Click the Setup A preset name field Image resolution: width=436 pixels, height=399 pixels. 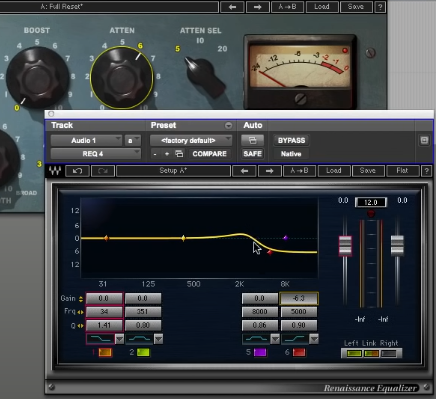173,171
